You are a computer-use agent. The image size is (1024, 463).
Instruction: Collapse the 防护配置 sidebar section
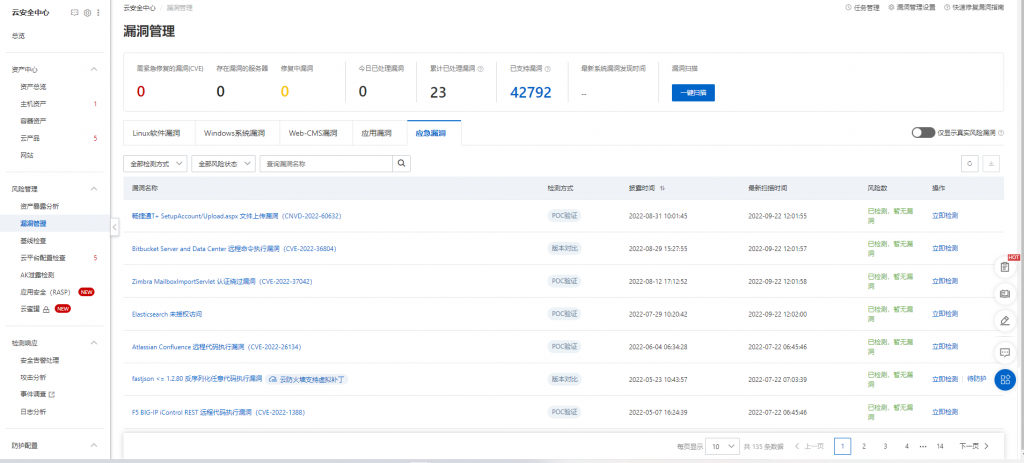pos(93,445)
